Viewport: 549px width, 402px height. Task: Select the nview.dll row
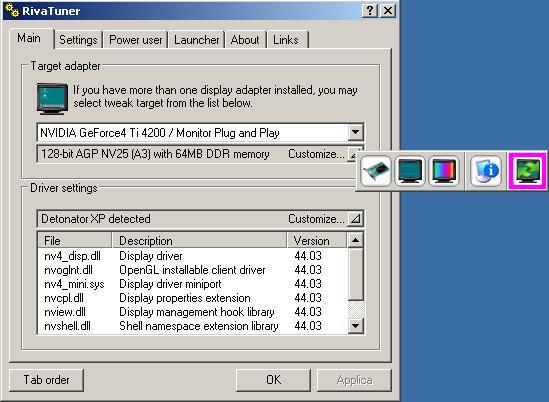pos(193,312)
